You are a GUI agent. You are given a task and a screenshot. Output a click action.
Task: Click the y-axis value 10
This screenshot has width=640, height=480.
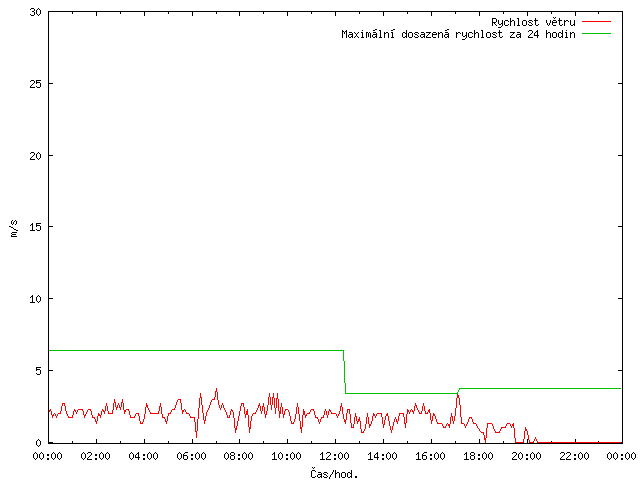click(36, 299)
